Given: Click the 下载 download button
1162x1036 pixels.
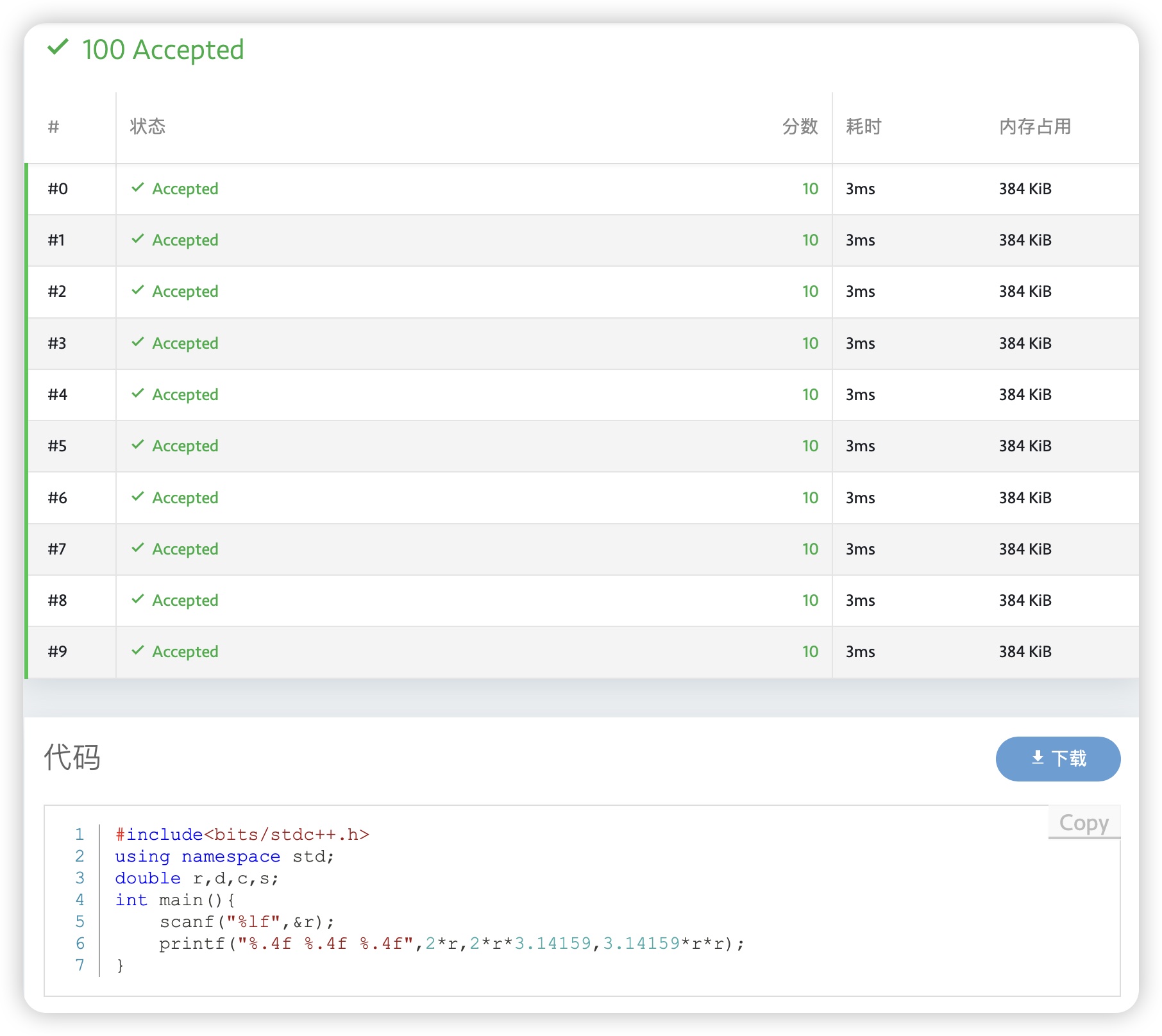Looking at the screenshot, I should tap(1057, 758).
